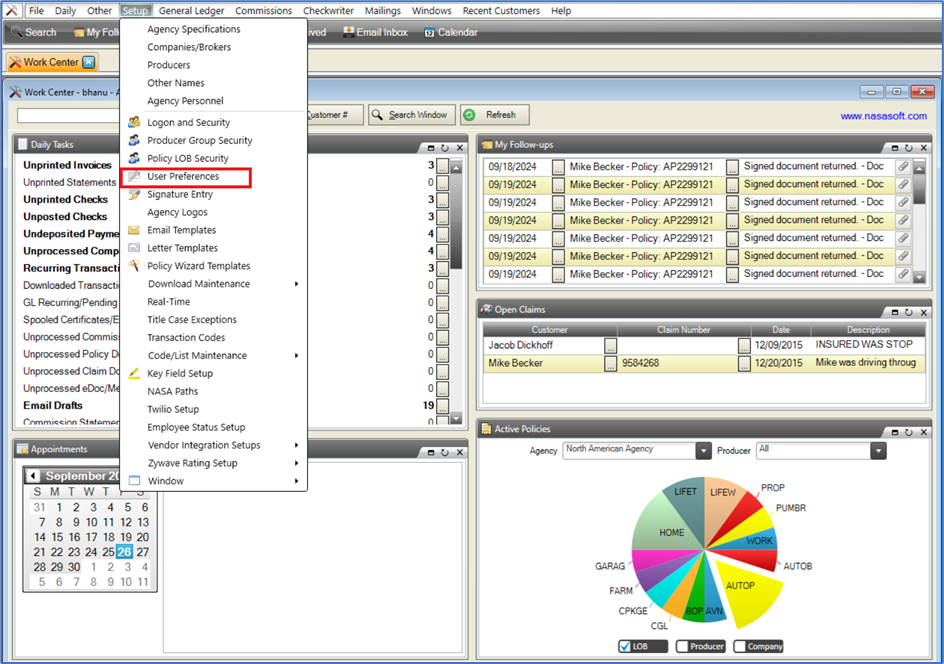Open the Agency dropdown in Active Policies
Screen dimensions: 944x664
point(703,451)
